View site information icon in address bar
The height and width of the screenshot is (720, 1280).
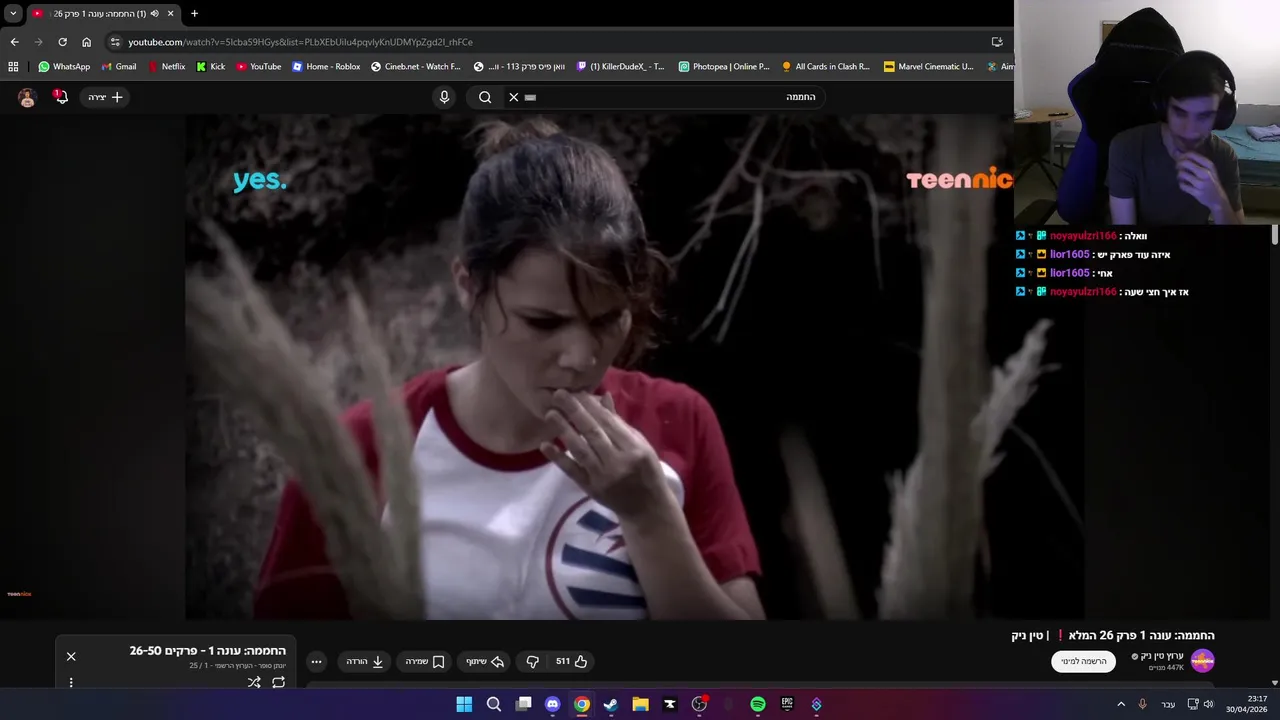tap(115, 42)
